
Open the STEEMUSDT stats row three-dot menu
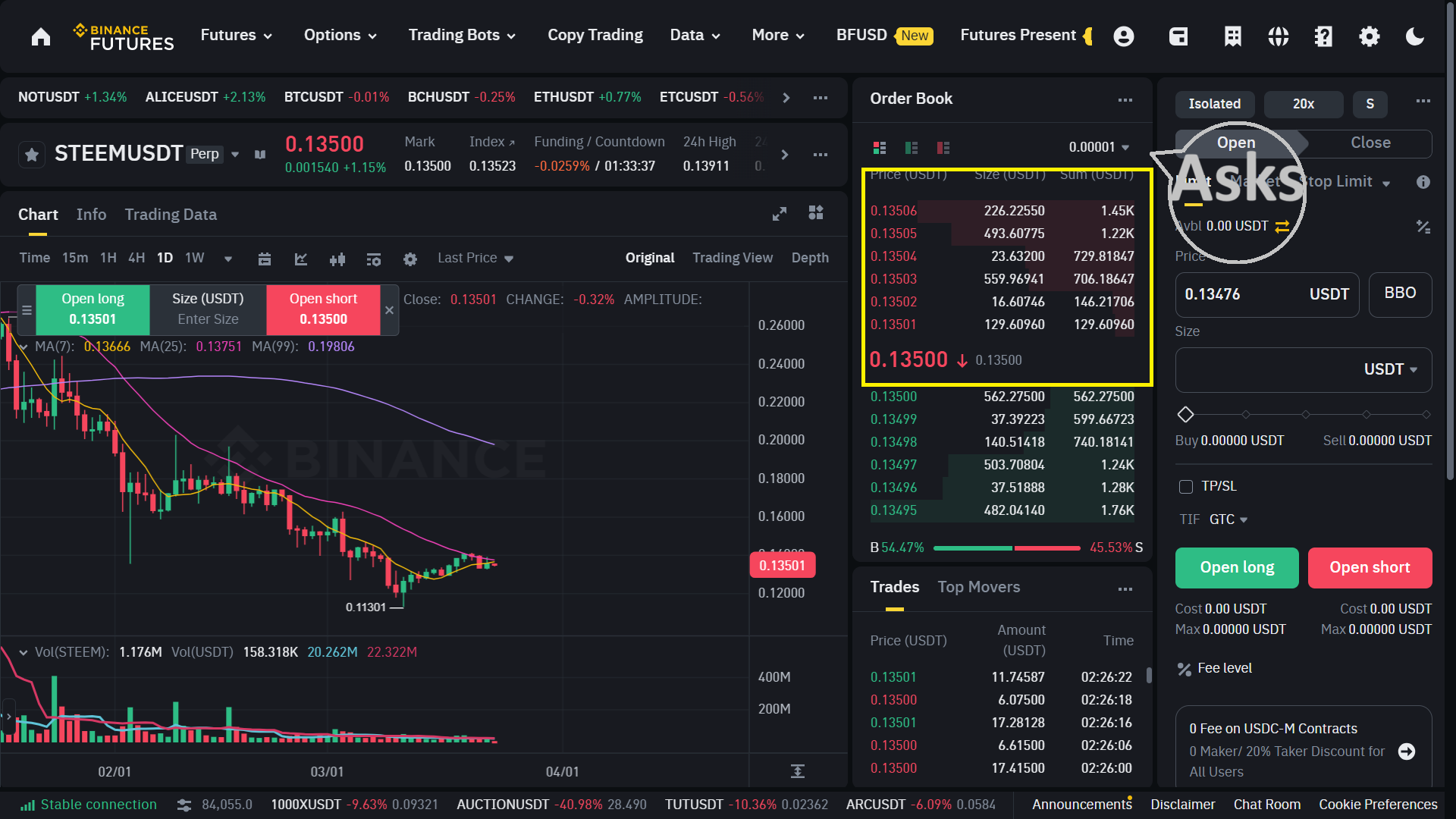(x=821, y=155)
